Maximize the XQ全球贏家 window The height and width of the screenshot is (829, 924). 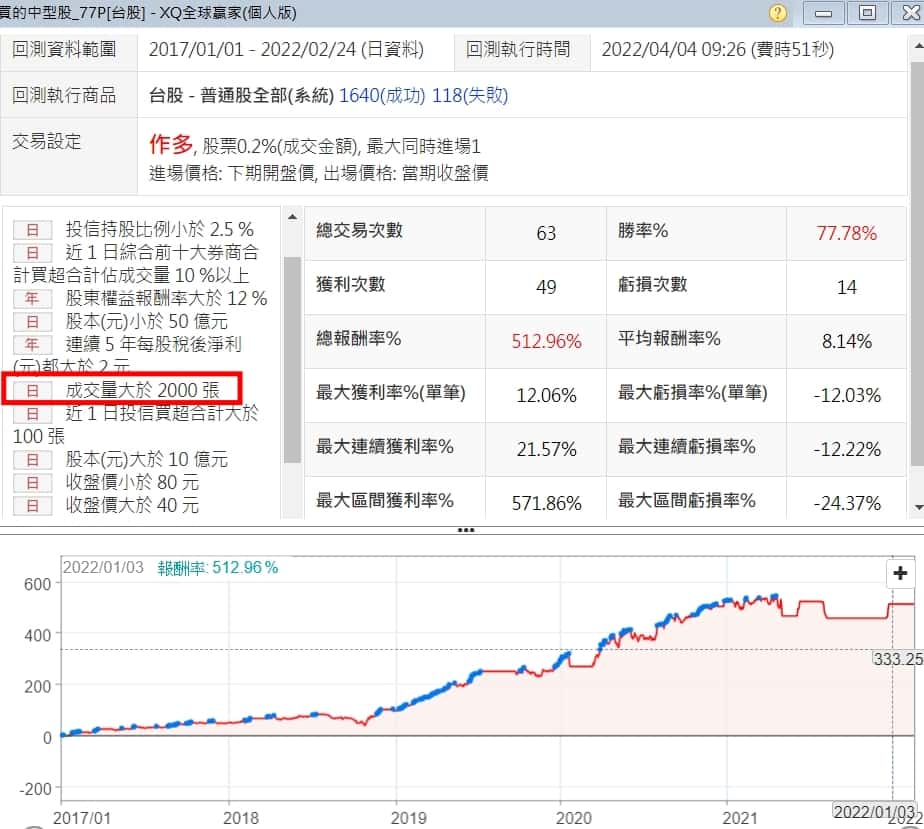pyautogui.click(x=866, y=13)
